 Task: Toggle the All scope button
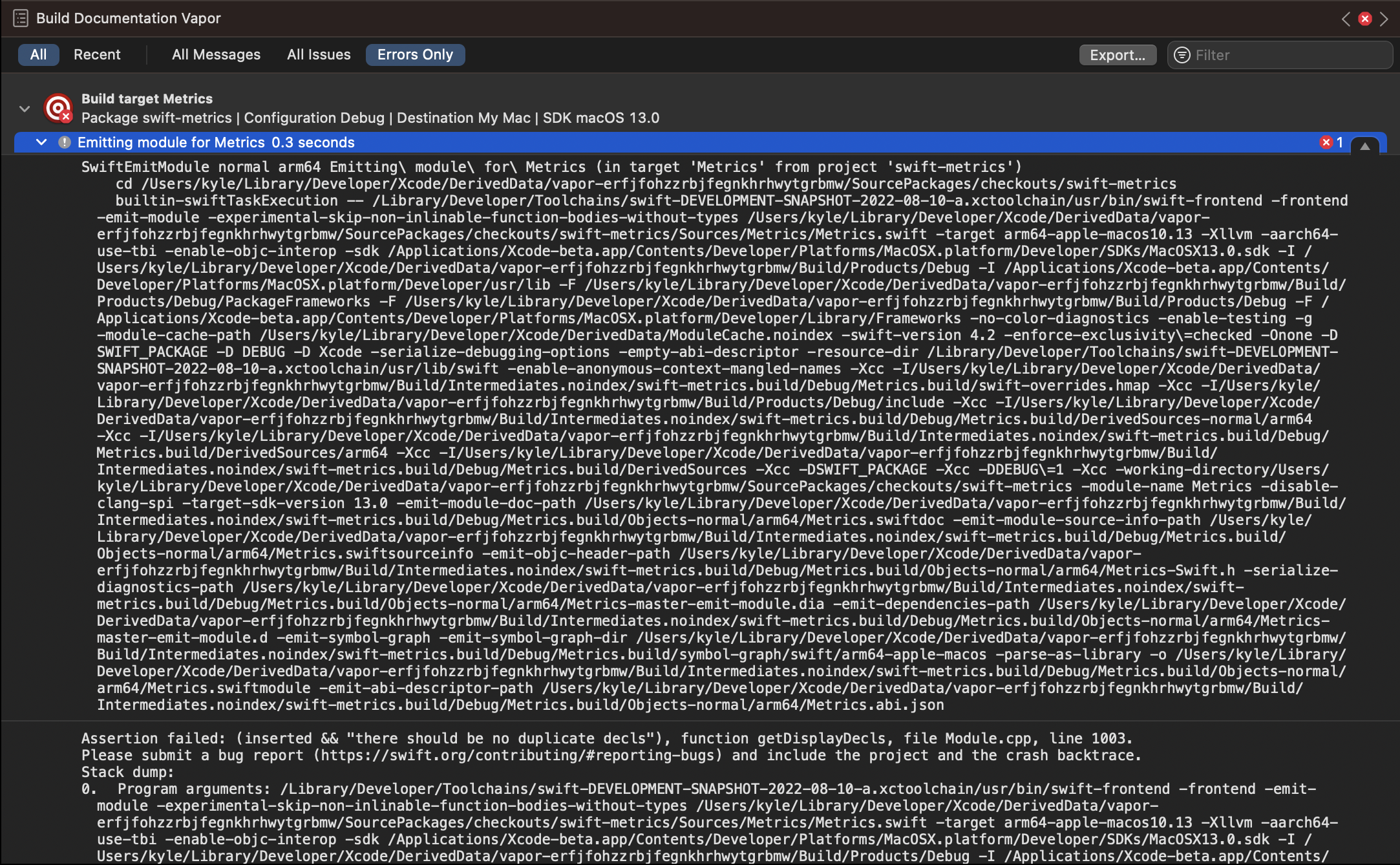point(38,54)
